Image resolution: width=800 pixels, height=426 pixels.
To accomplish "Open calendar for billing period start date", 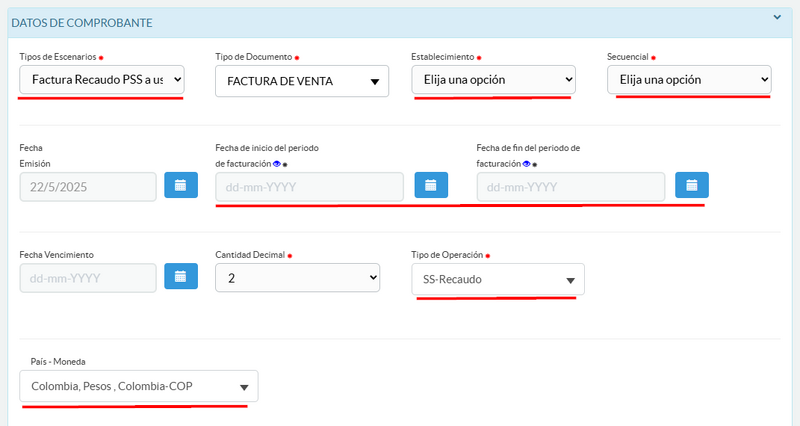I will (x=430, y=186).
